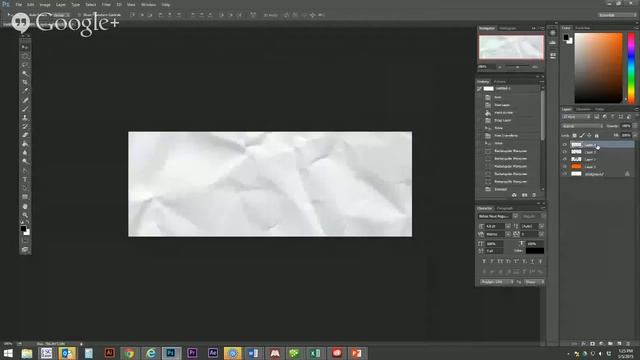Select the Lasso tool

click(x=25, y=64)
